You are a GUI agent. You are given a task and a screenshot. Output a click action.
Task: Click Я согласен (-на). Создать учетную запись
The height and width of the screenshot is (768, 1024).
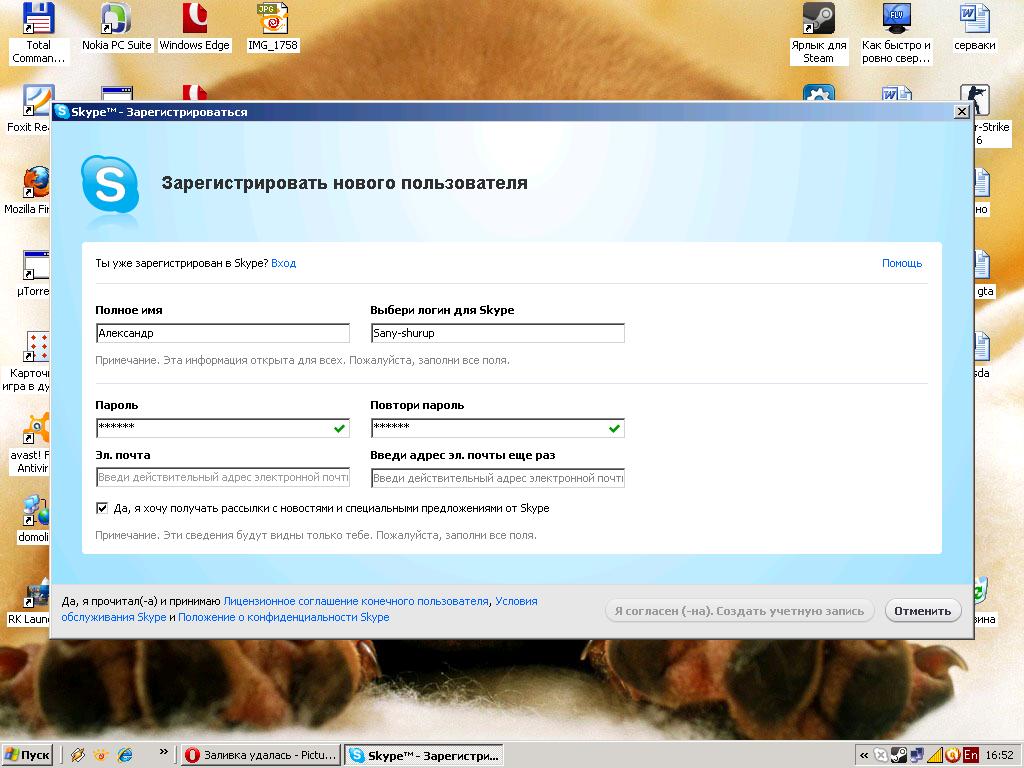click(739, 611)
